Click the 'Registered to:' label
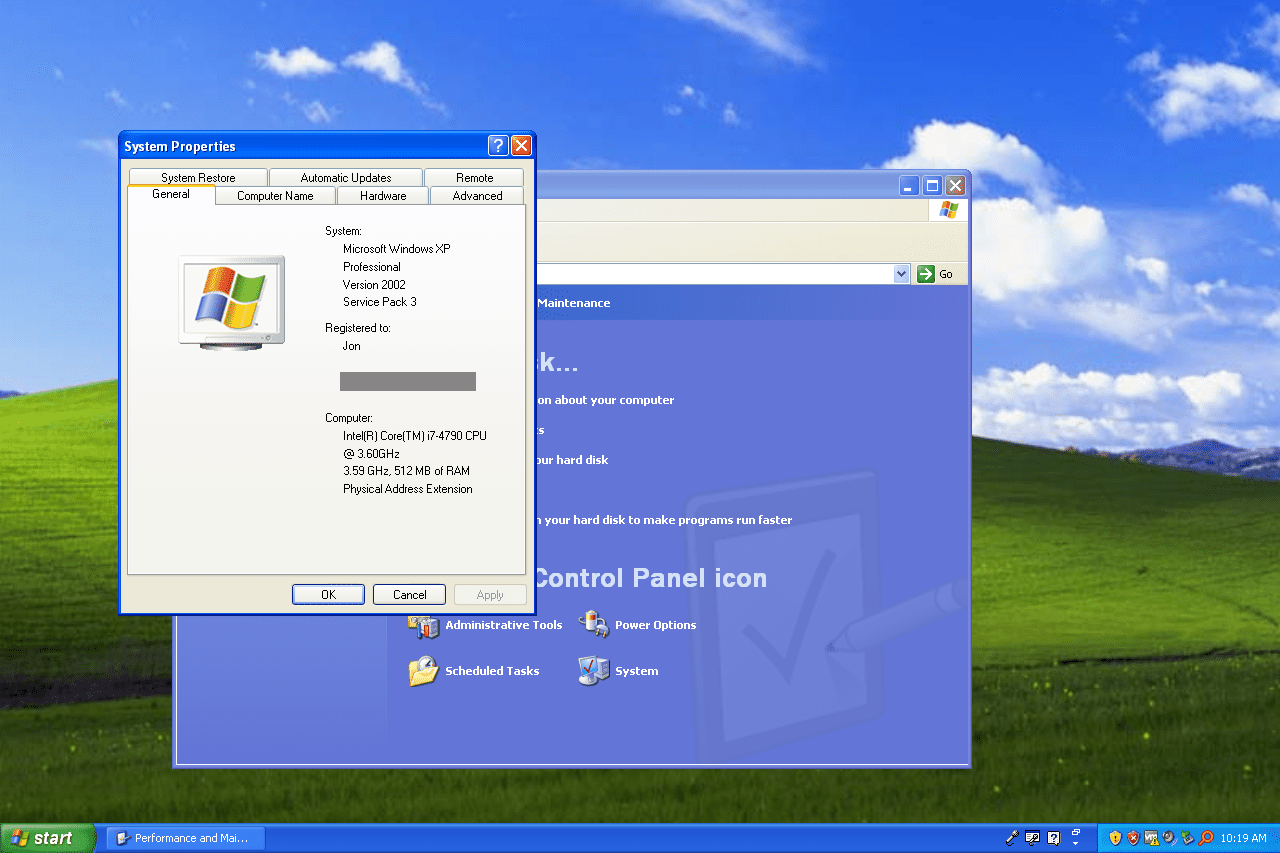The width and height of the screenshot is (1280, 853). (x=357, y=328)
